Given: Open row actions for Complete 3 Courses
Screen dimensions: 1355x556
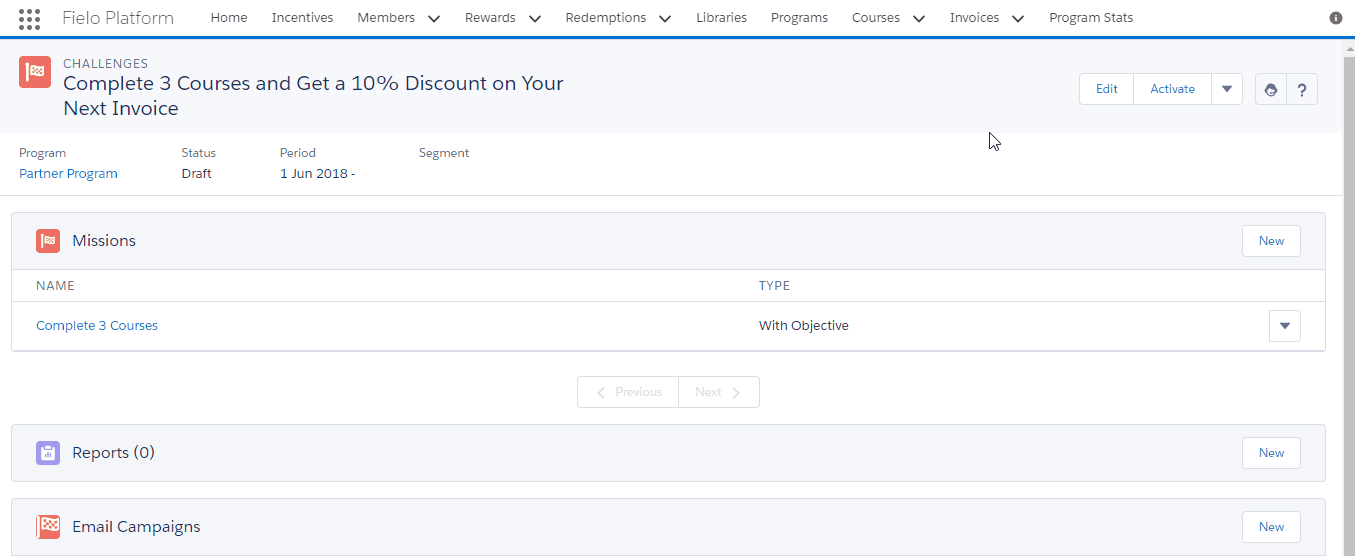Looking at the screenshot, I should point(1285,326).
